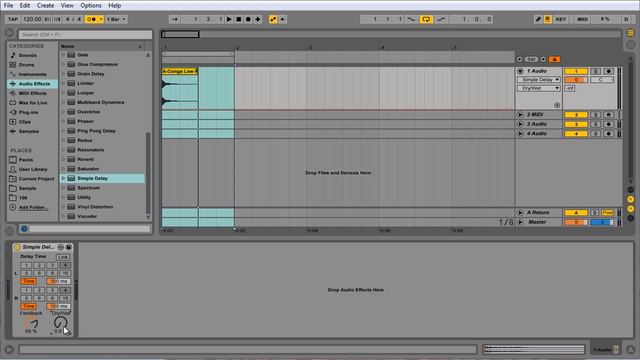Viewport: 640px width, 360px height.
Task: Click the Dry/Wet knob
Action: tap(60, 323)
